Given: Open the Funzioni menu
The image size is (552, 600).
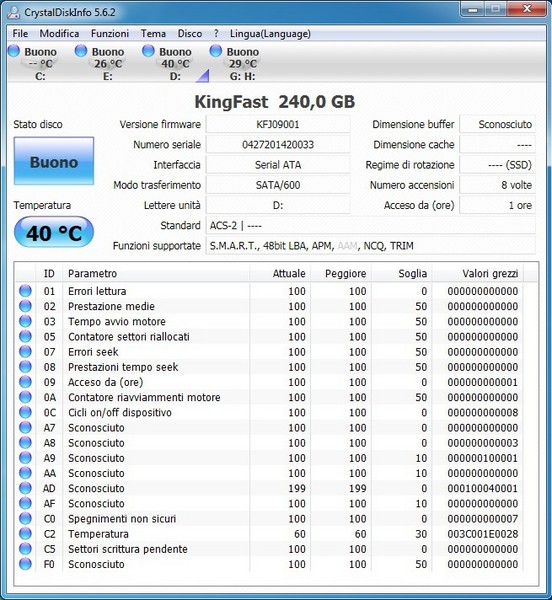Looking at the screenshot, I should point(110,34).
